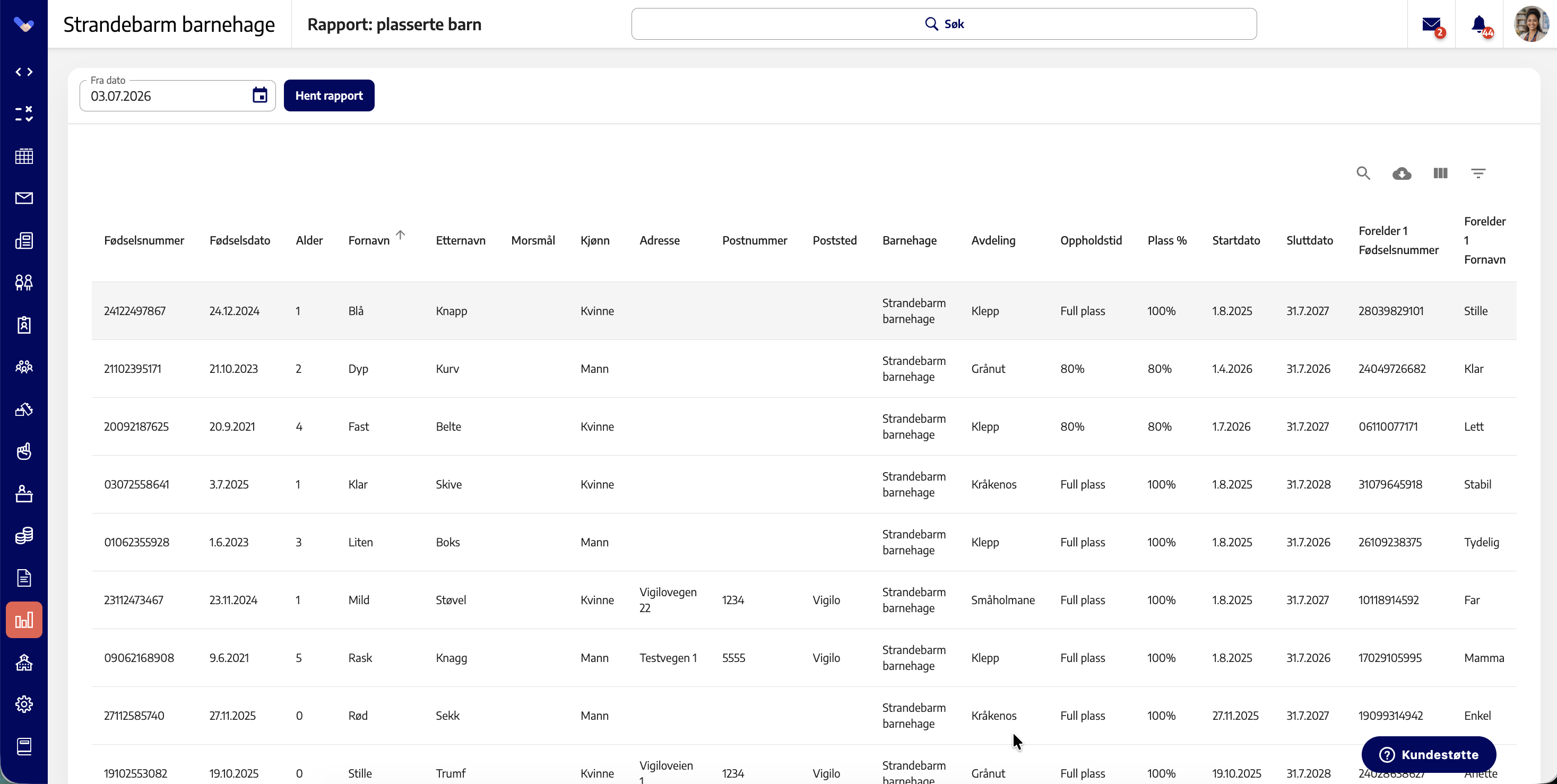Expand sidebar using the chevrons icon
Viewport: 1557px width, 784px height.
[24, 72]
